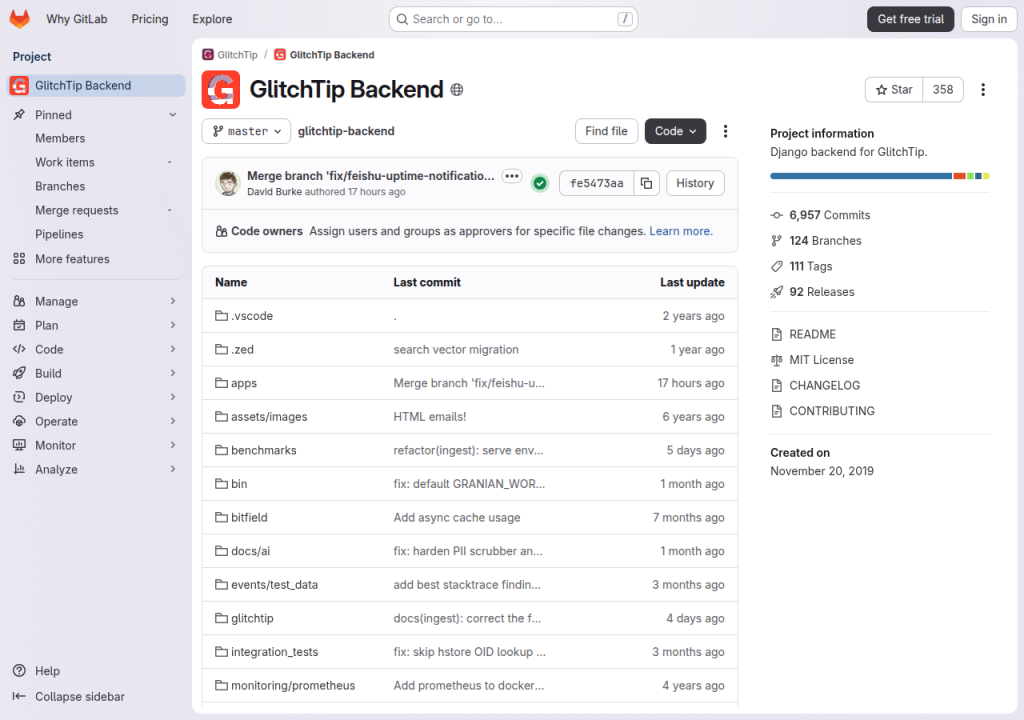Image resolution: width=1024 pixels, height=720 pixels.
Task: Click the branch icon beside 124 Branches
Action: coord(776,240)
